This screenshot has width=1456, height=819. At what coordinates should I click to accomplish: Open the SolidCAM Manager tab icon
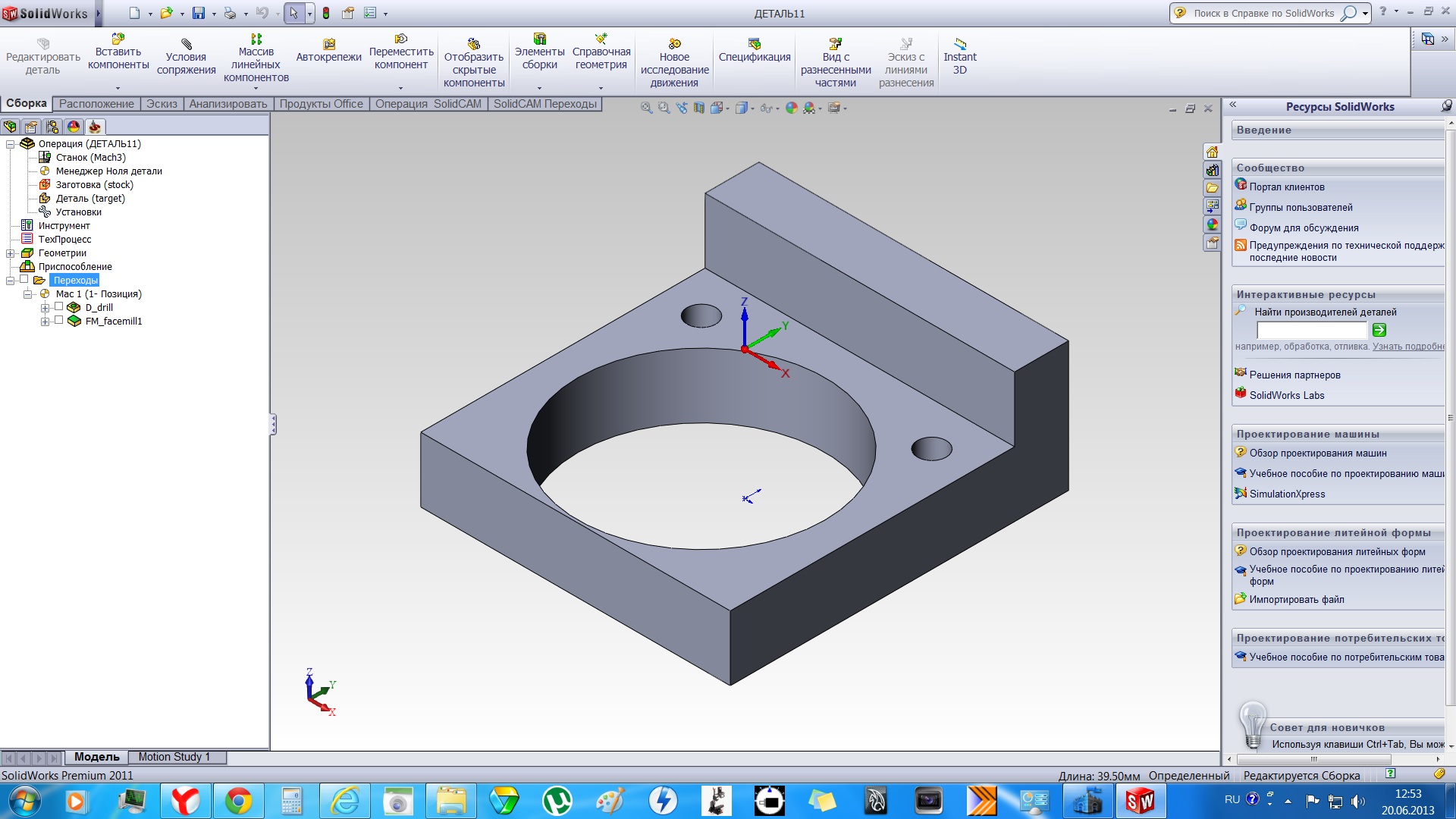pos(95,127)
